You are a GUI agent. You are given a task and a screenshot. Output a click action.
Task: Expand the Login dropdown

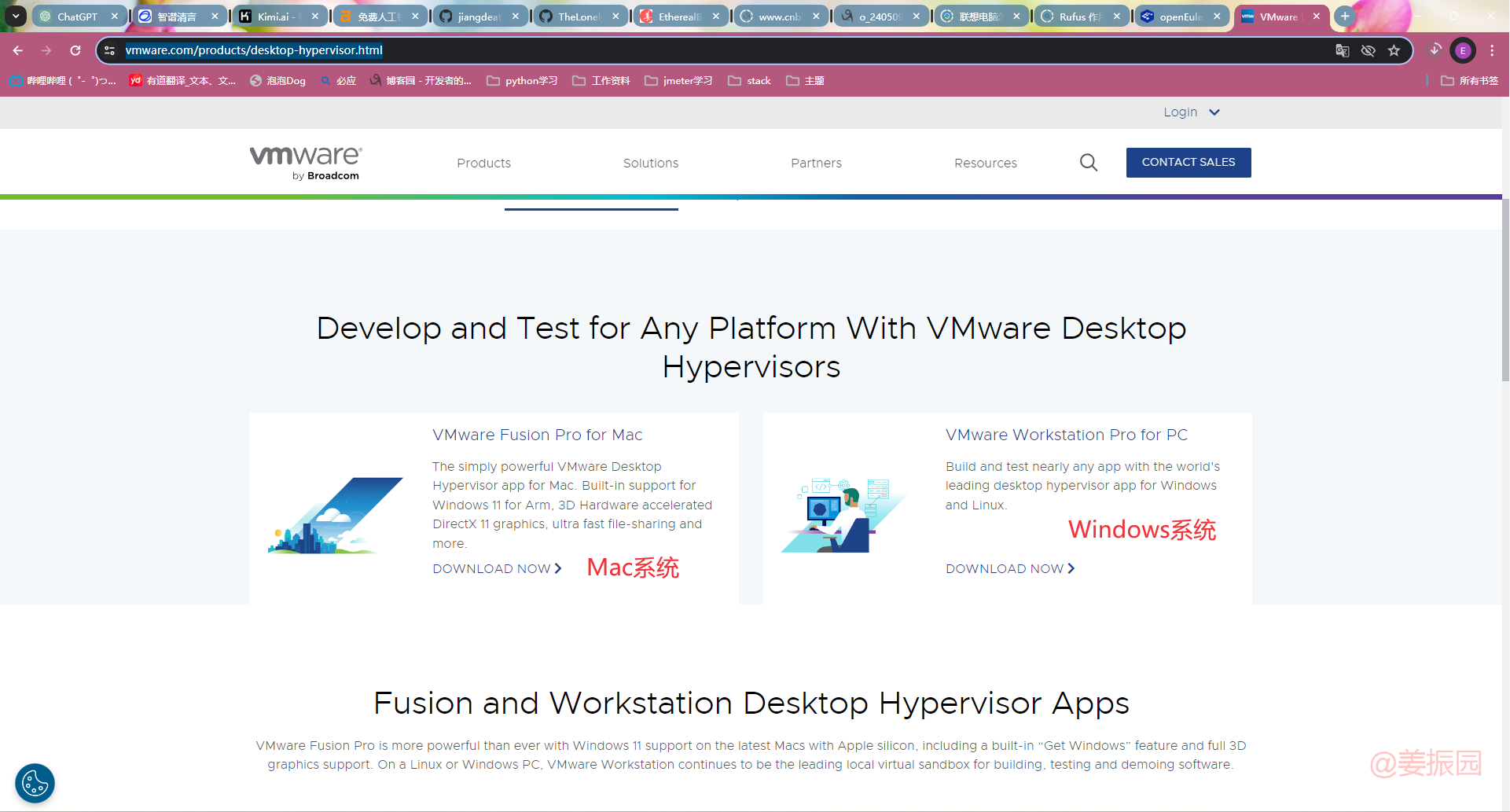pyautogui.click(x=1192, y=112)
